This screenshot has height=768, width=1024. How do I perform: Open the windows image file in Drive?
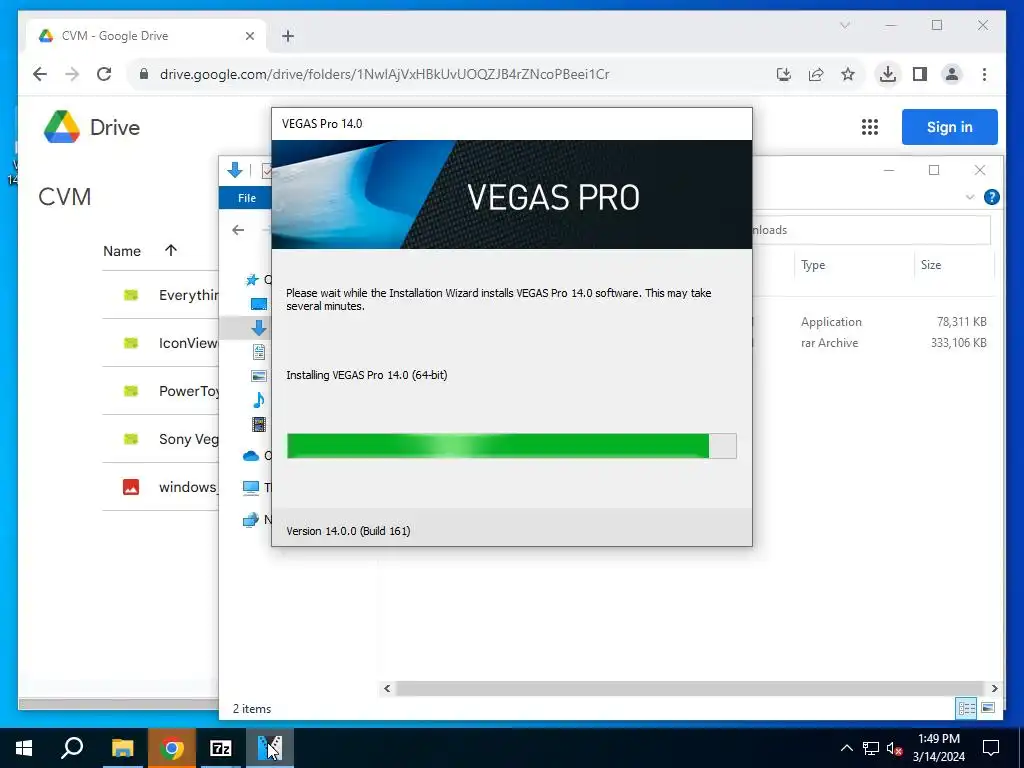160,487
